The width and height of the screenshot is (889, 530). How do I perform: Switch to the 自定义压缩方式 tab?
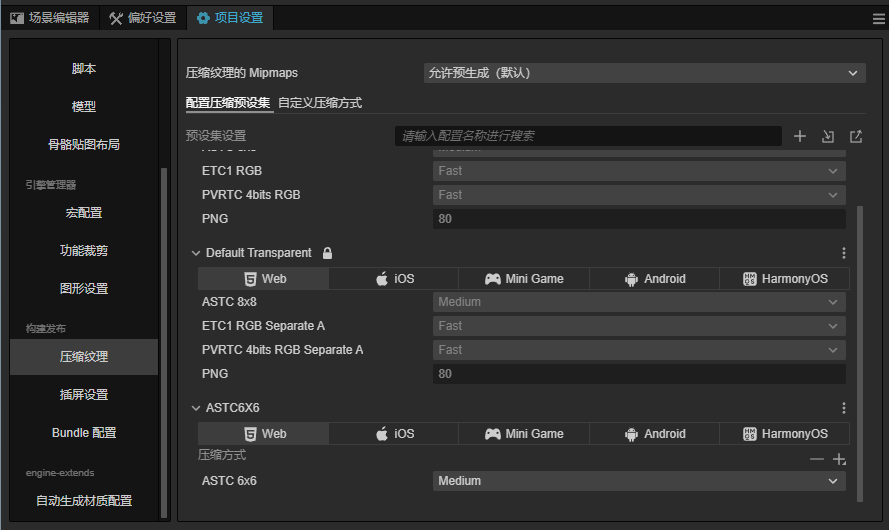tap(320, 103)
